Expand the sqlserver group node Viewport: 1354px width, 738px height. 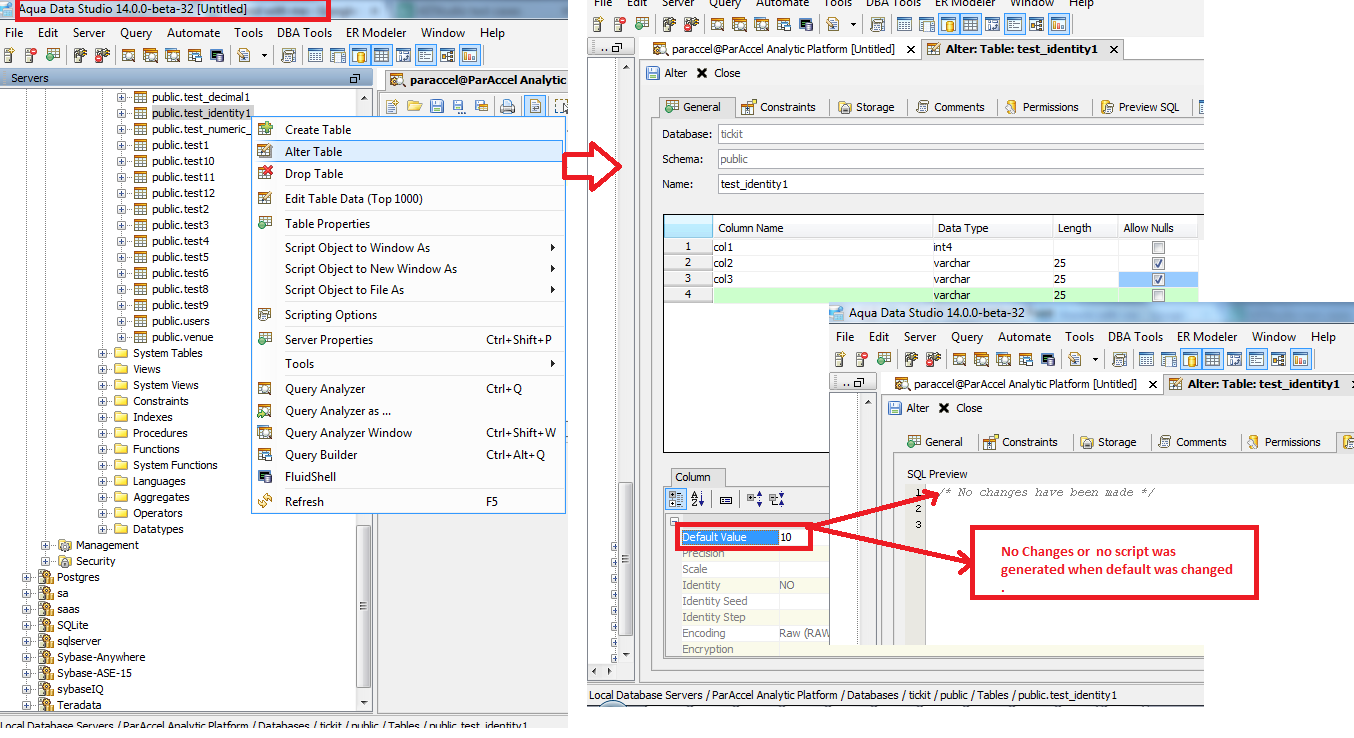point(27,641)
